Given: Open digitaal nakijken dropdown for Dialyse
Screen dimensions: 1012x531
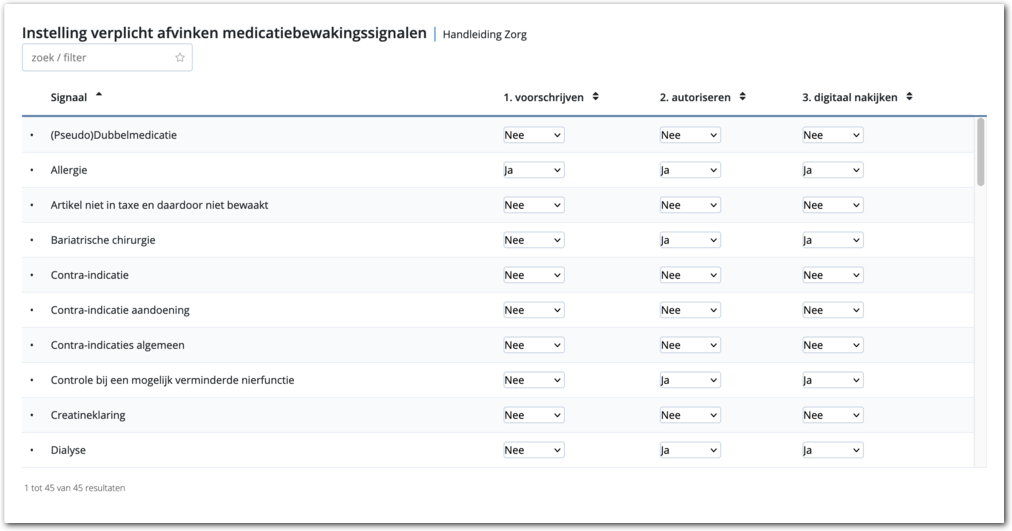Looking at the screenshot, I should (x=832, y=450).
